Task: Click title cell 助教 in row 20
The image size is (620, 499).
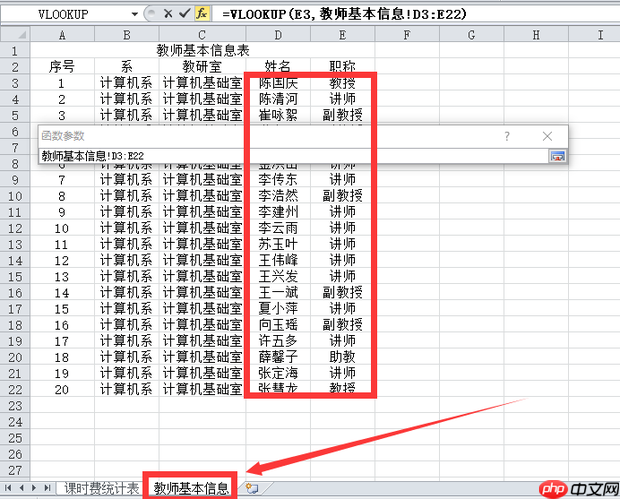Action: click(x=342, y=357)
